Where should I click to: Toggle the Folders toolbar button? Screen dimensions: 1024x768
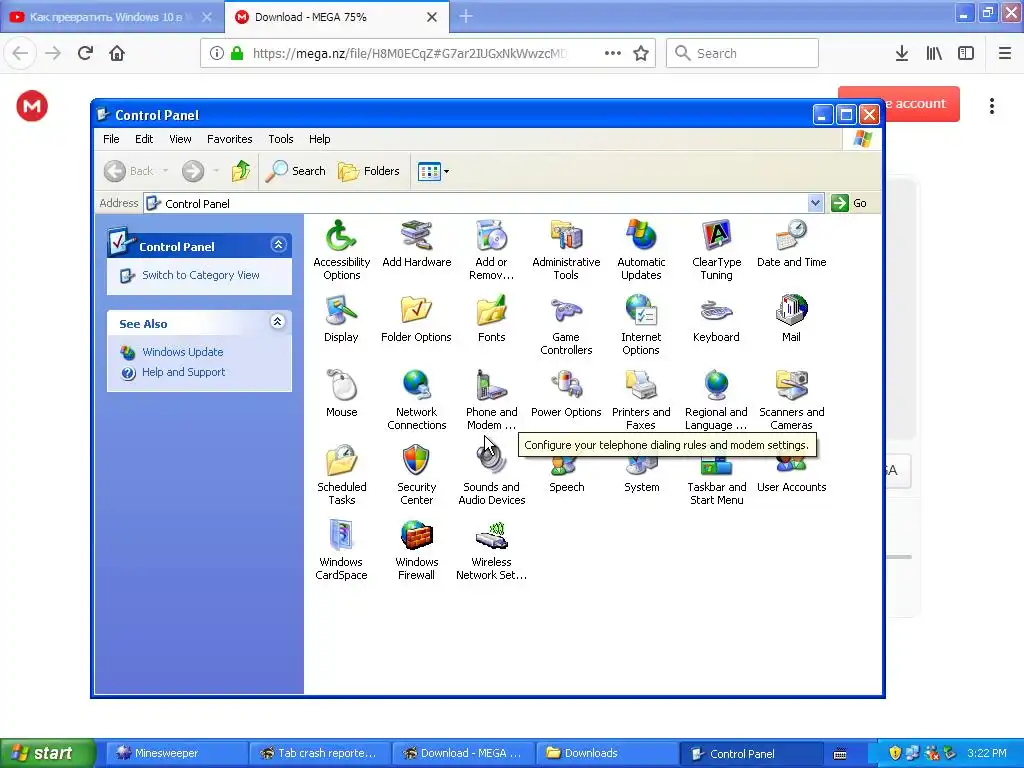coord(369,171)
